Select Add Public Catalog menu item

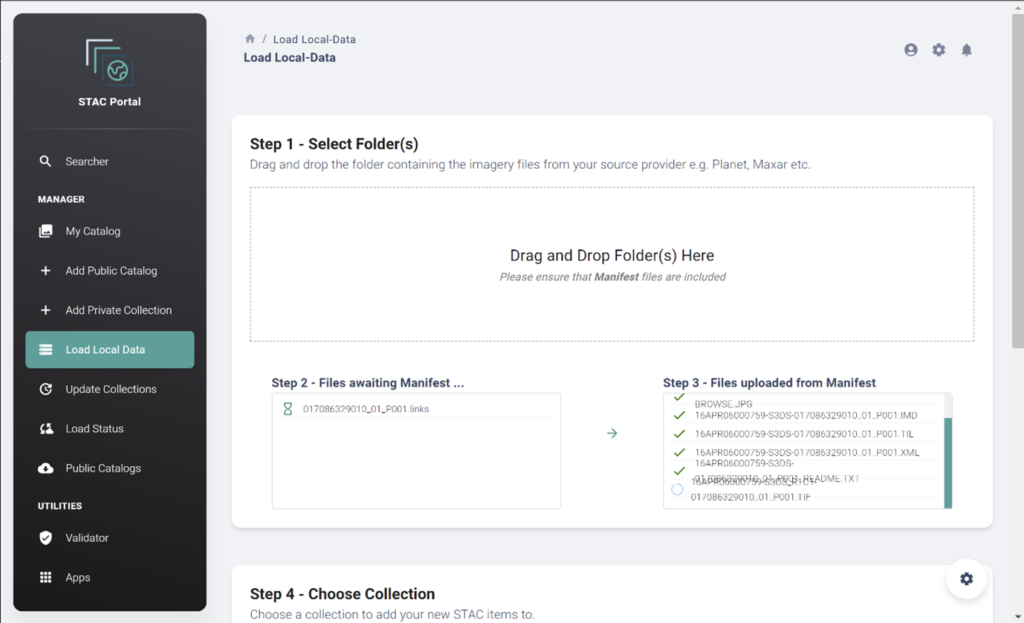(x=111, y=271)
